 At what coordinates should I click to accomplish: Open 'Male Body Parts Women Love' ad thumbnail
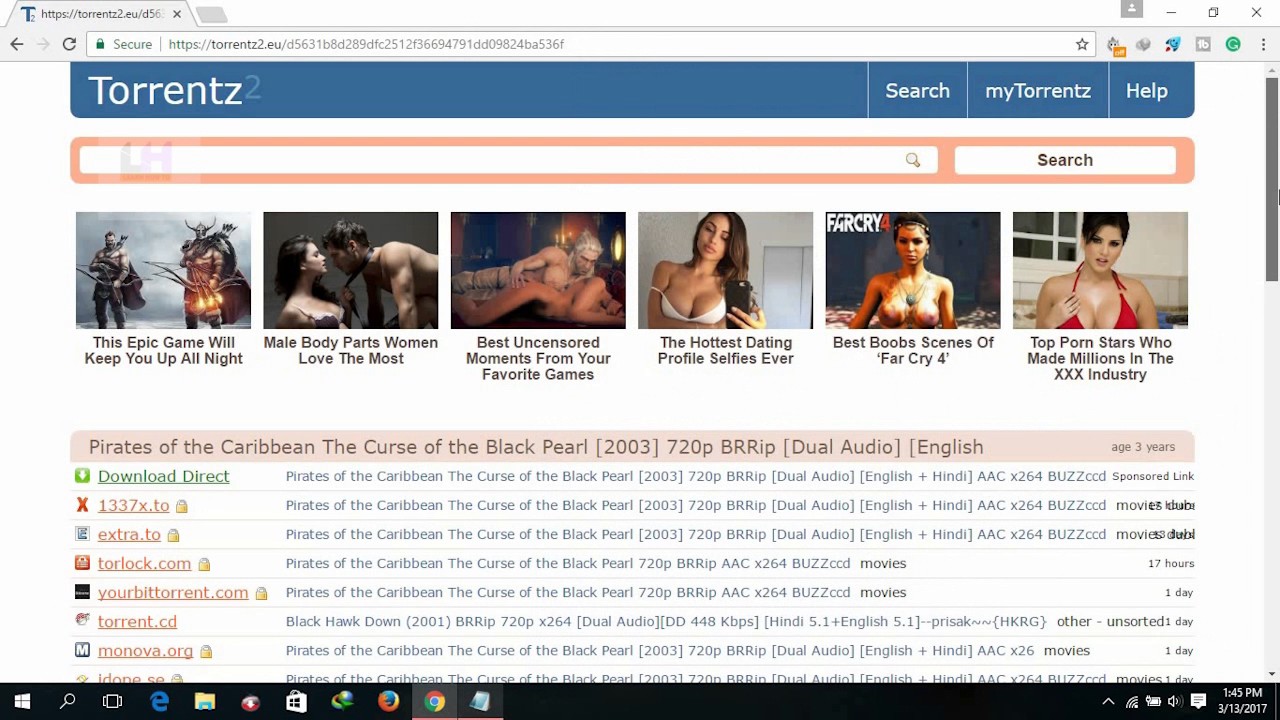click(x=350, y=270)
